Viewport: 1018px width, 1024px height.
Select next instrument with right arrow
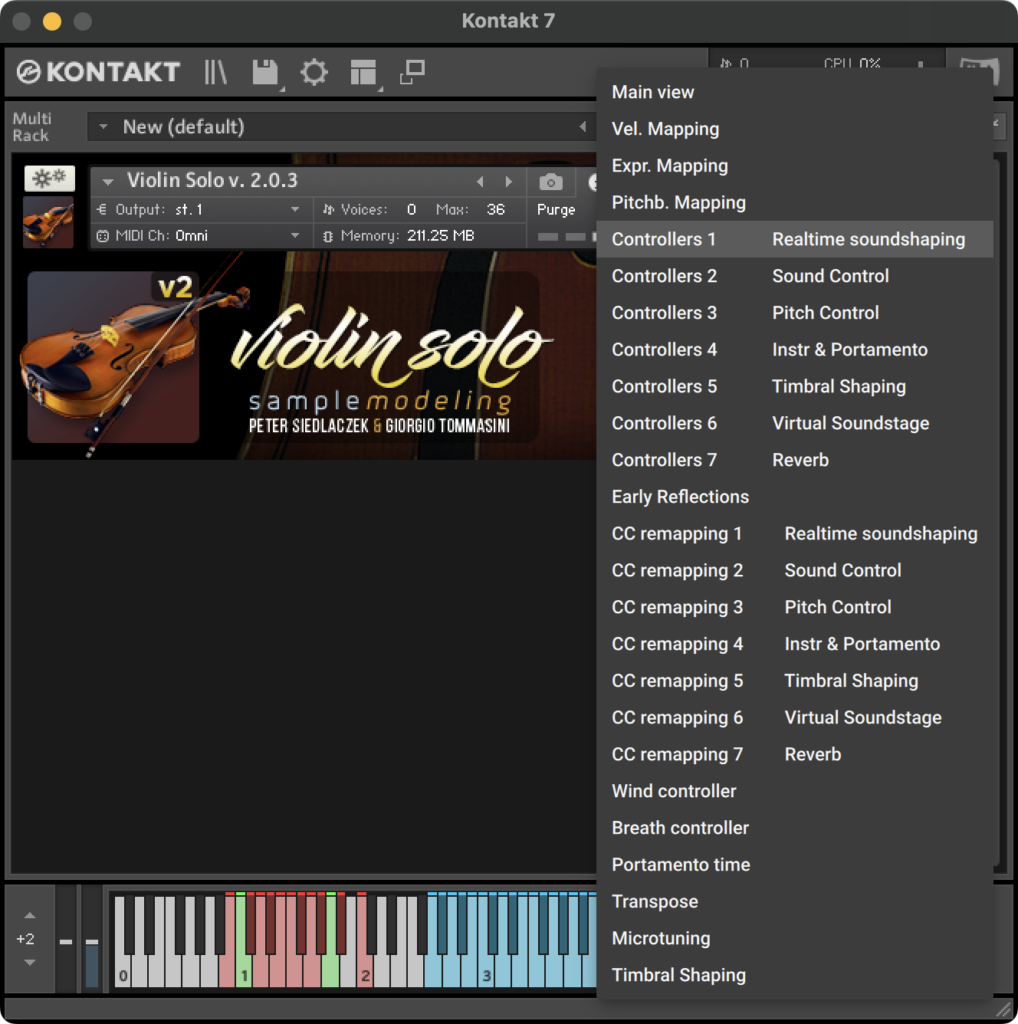point(509,182)
